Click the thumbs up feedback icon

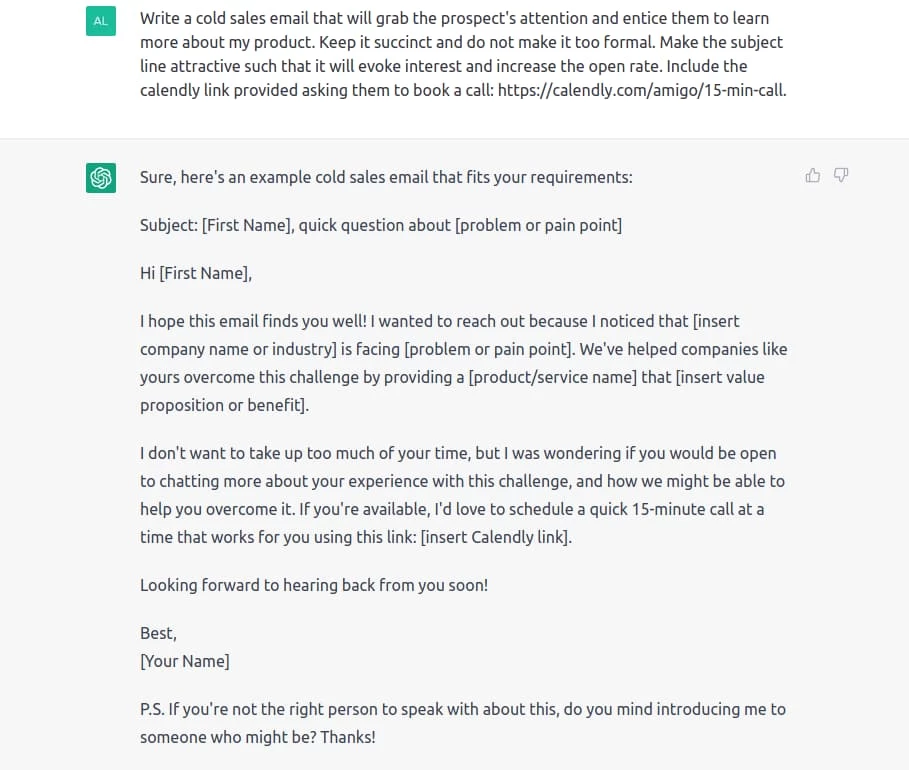click(813, 175)
